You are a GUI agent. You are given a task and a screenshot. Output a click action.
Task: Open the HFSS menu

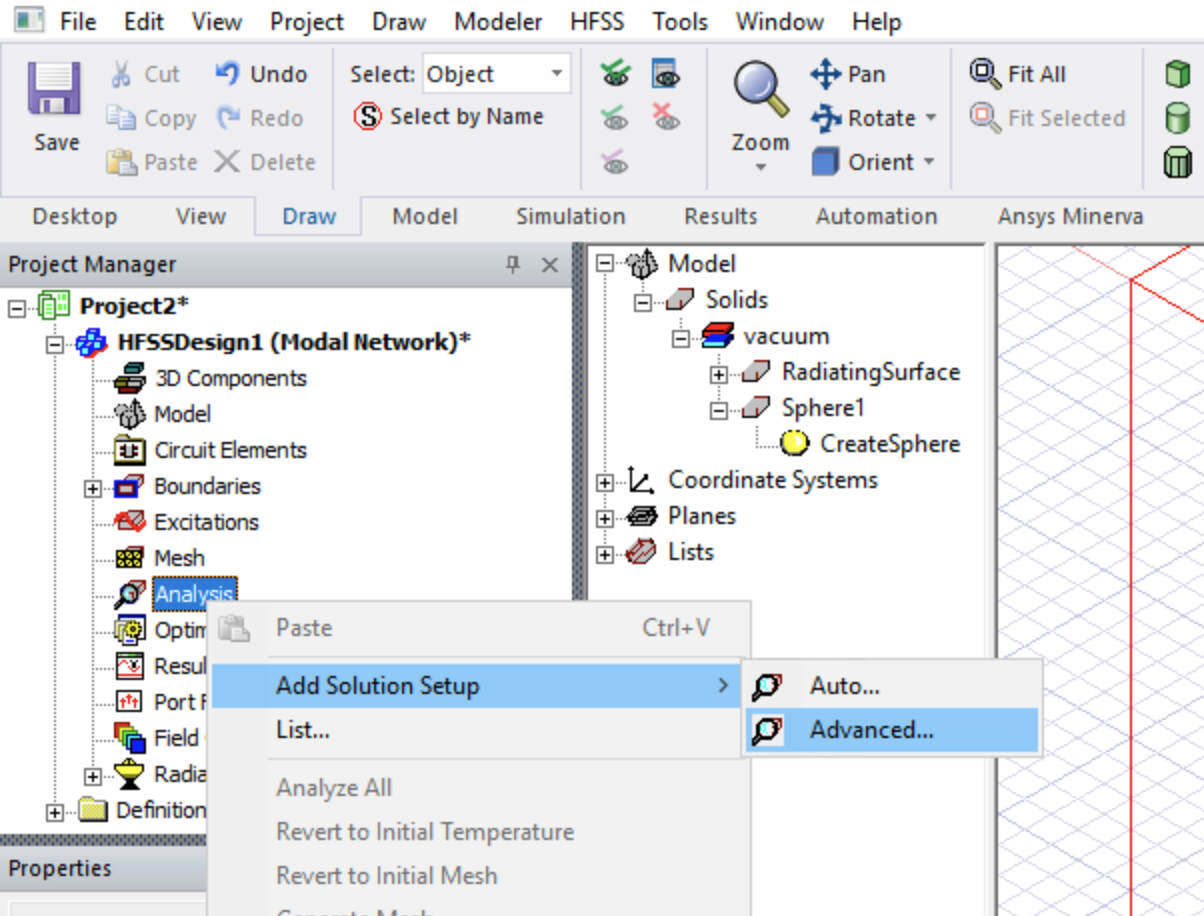(x=597, y=21)
